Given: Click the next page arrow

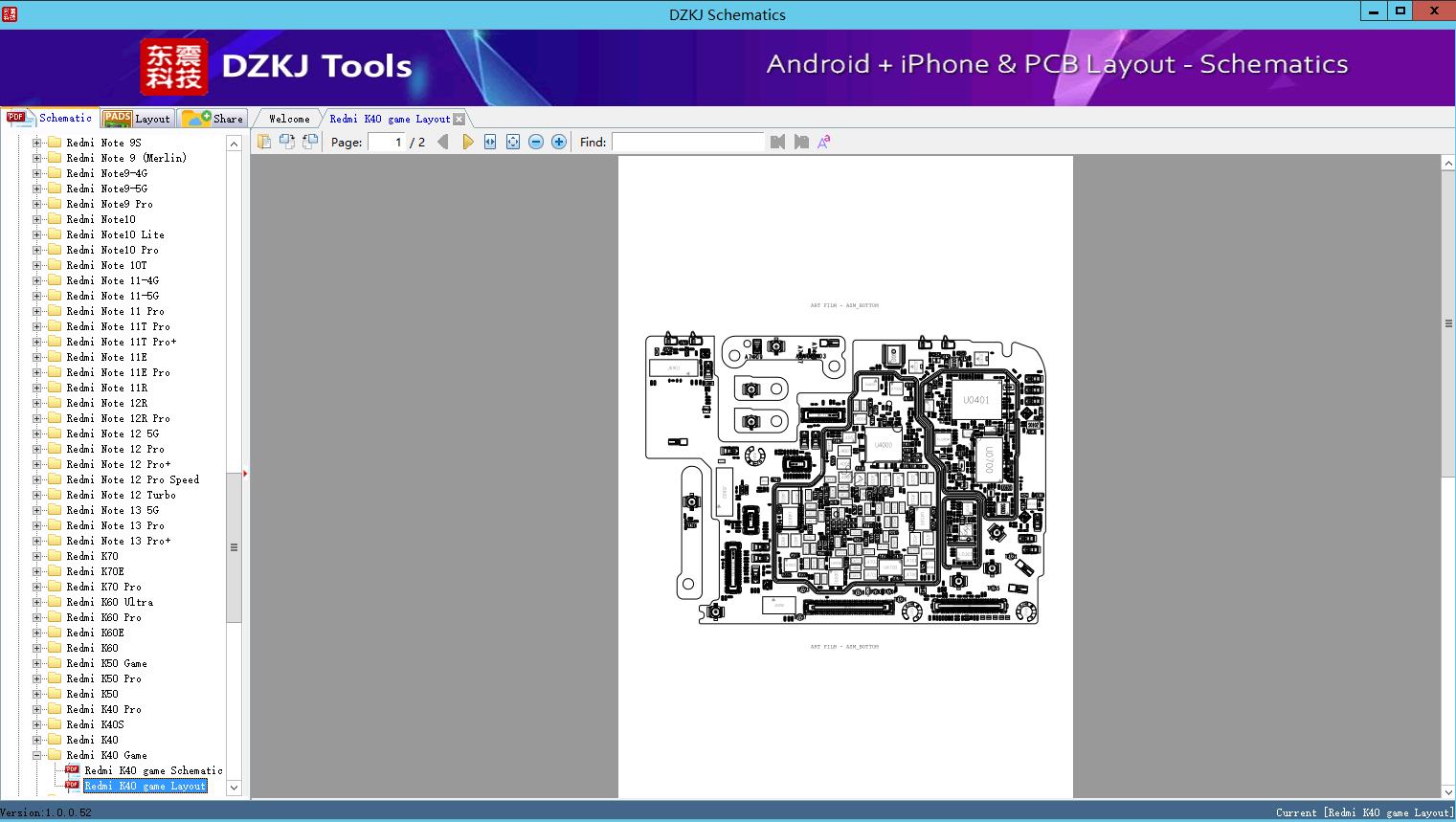Looking at the screenshot, I should point(467,142).
